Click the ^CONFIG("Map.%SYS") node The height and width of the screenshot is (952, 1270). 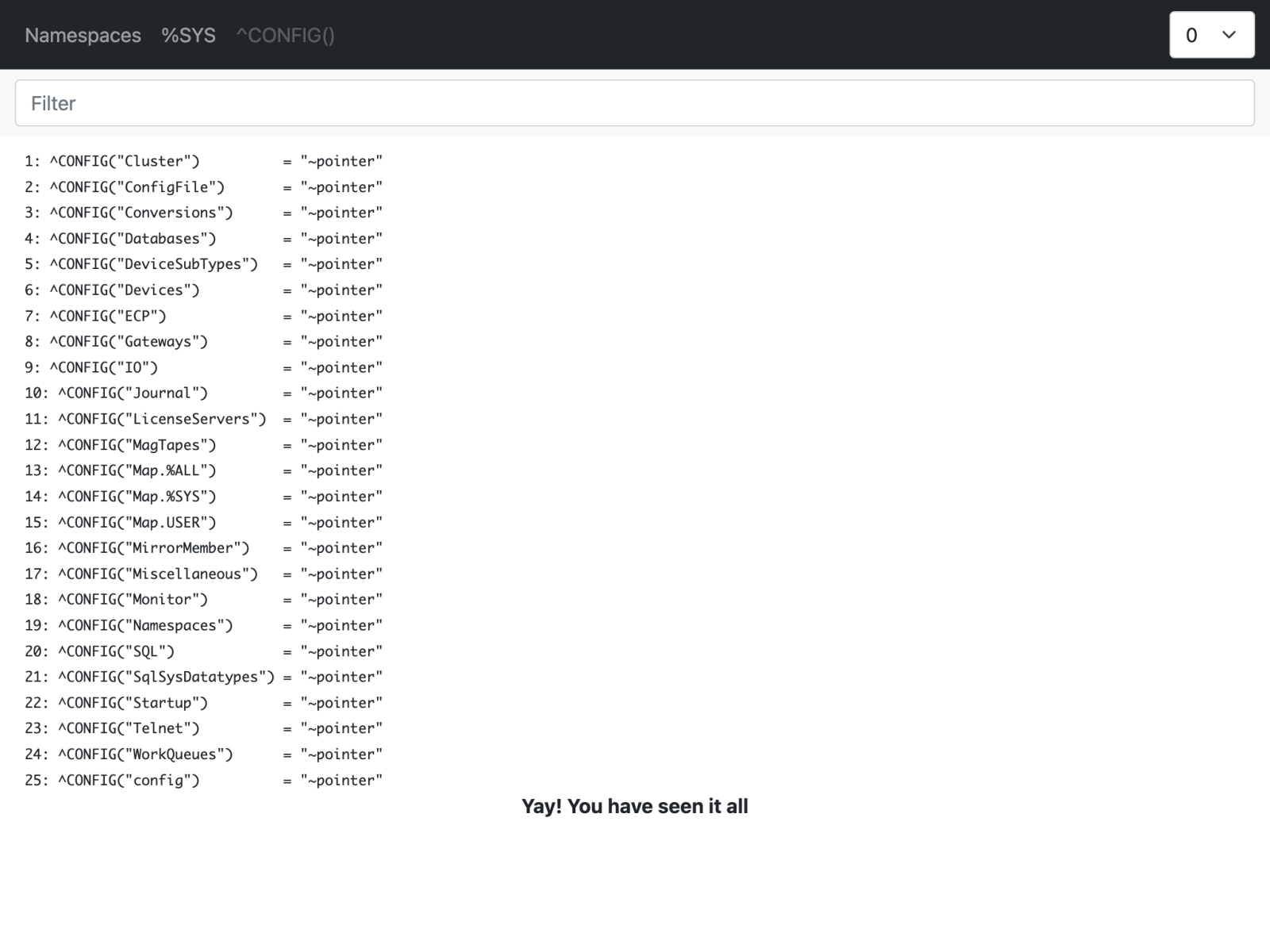coord(137,497)
